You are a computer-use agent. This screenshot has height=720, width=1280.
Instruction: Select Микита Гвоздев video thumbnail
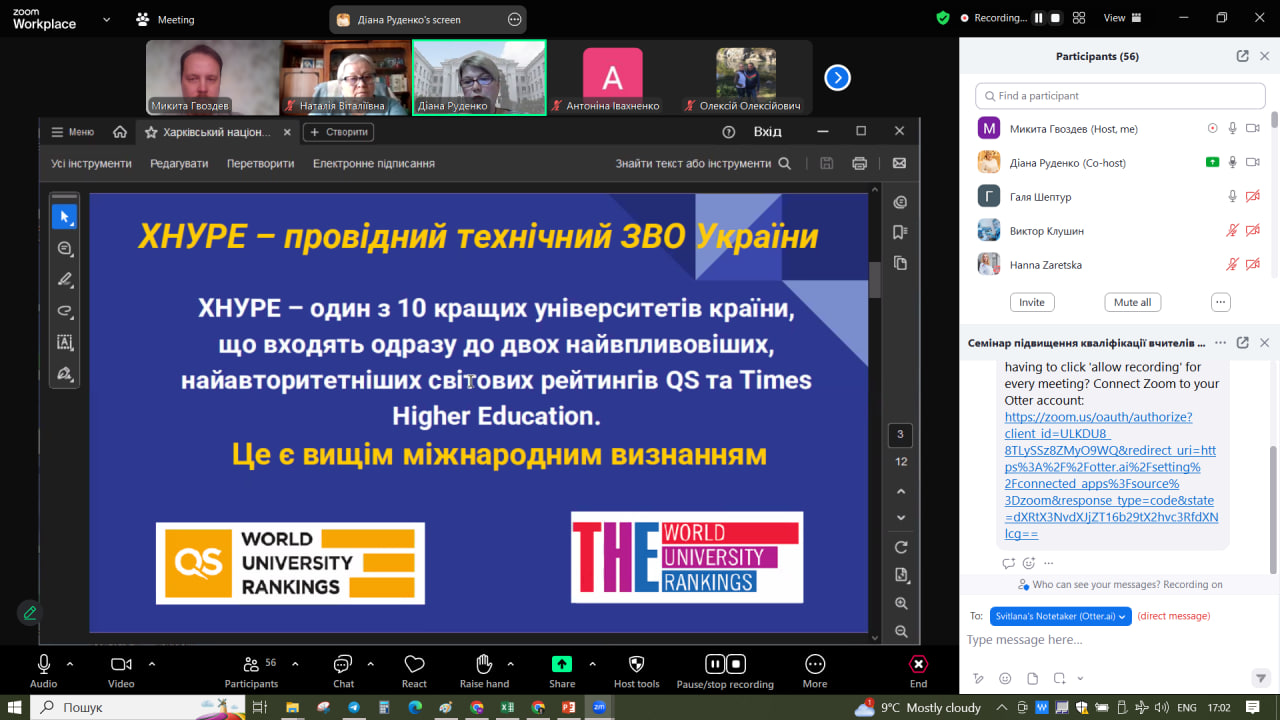click(x=213, y=77)
